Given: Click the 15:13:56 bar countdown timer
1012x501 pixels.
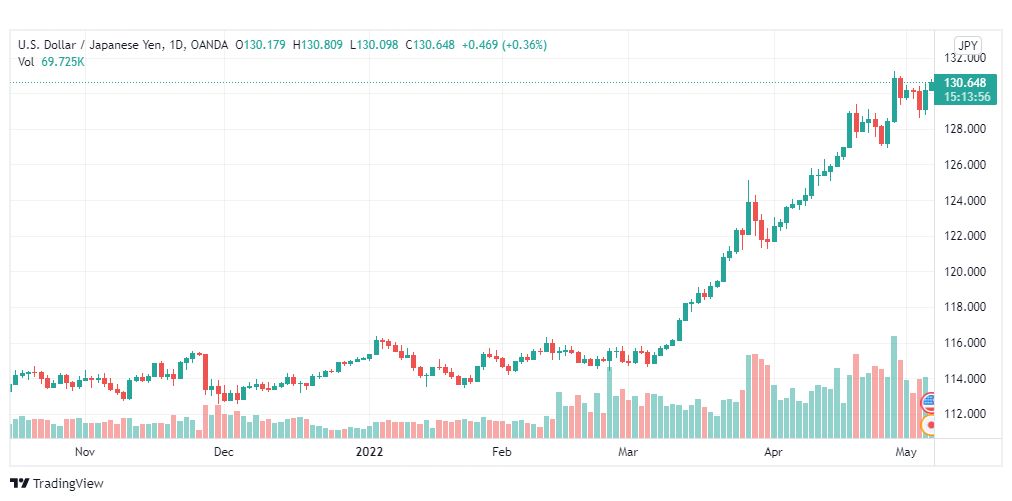Looking at the screenshot, I should 965,97.
